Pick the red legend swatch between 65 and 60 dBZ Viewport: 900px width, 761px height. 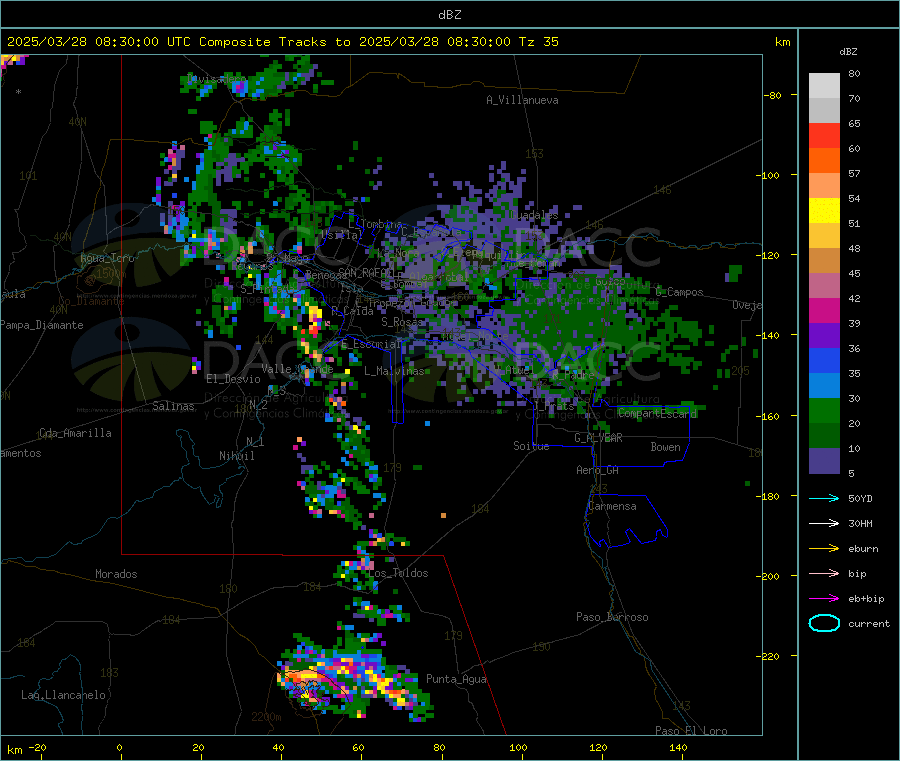pyautogui.click(x=824, y=135)
